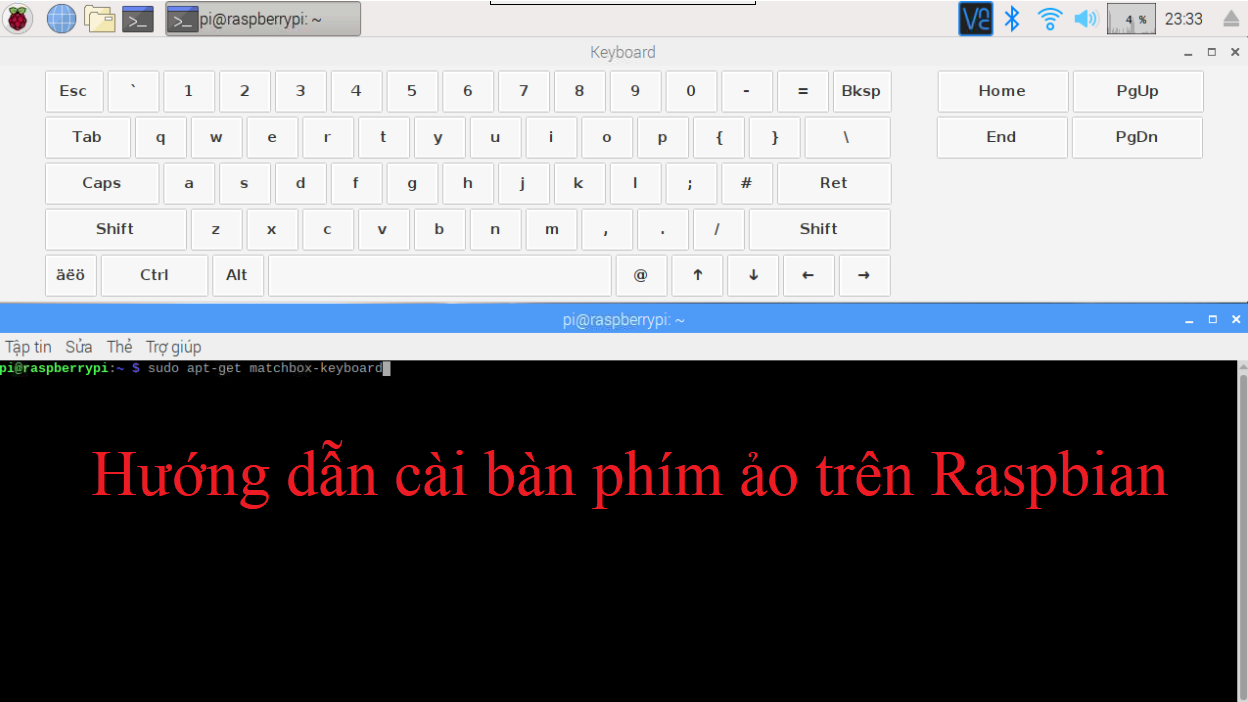Toggle the left Shift key

click(115, 229)
